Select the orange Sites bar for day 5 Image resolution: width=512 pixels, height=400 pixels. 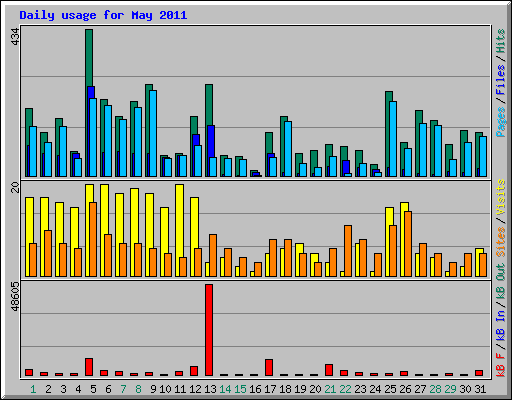tap(93, 239)
